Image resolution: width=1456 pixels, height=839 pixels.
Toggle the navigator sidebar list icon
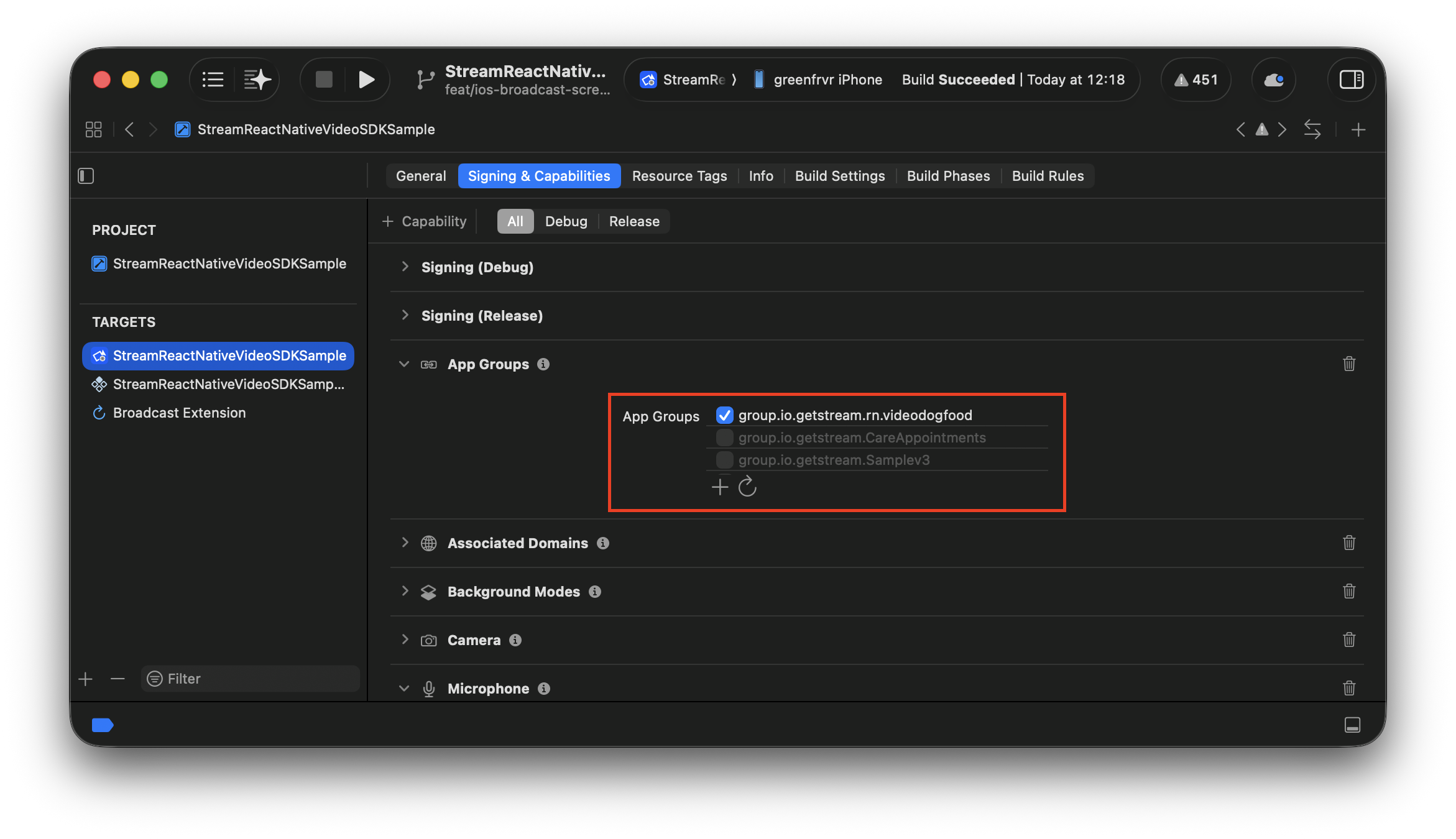point(213,80)
